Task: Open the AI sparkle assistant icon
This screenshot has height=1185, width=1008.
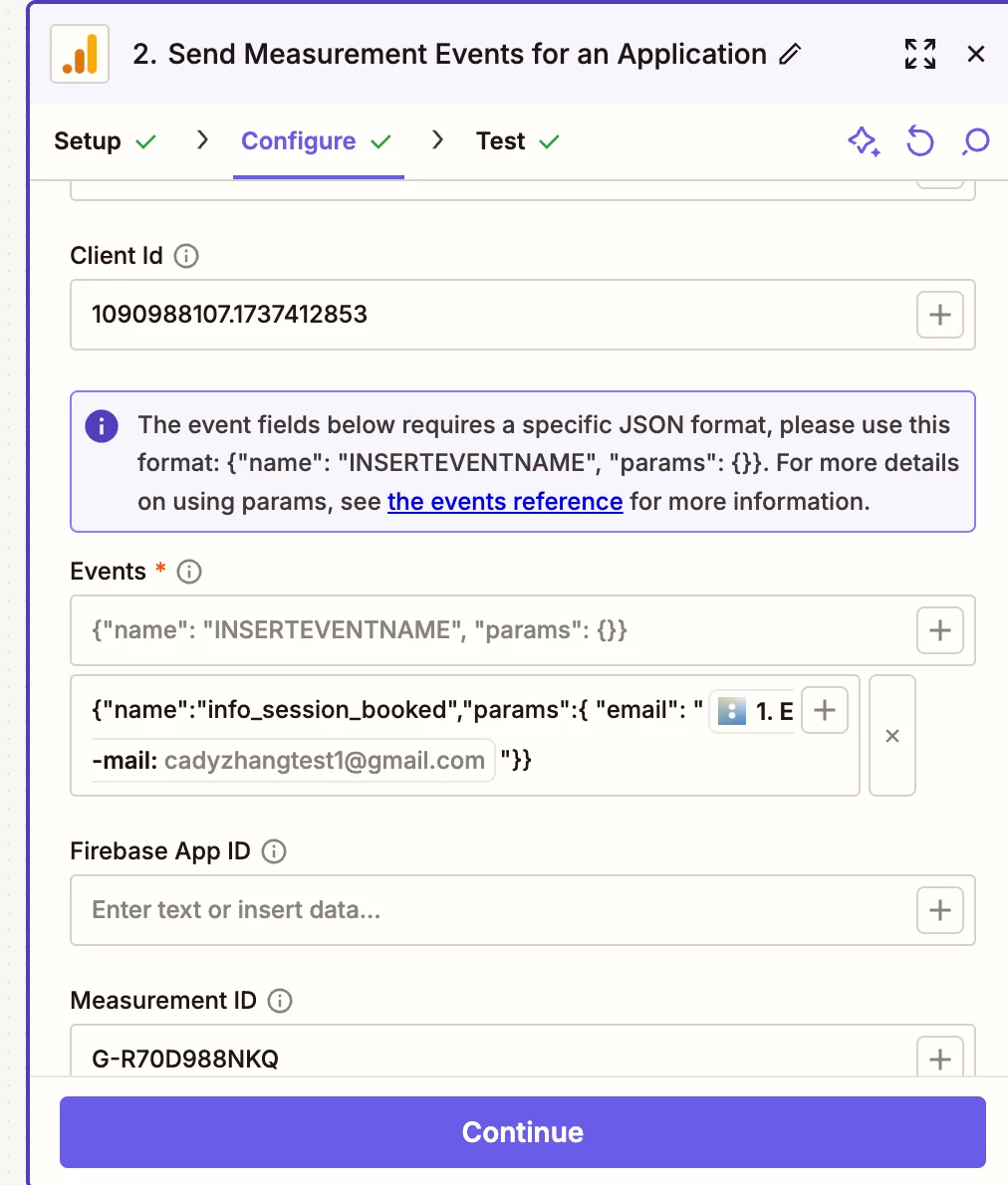Action: click(864, 141)
